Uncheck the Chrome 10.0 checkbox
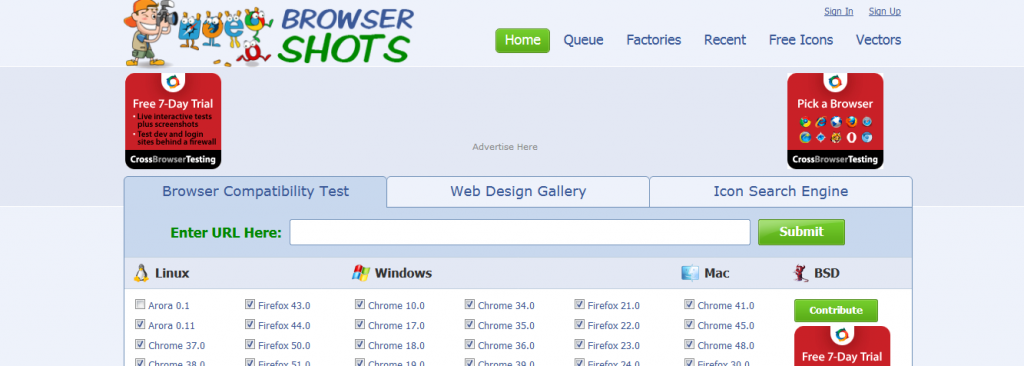Viewport: 1024px width, 366px height. click(359, 305)
